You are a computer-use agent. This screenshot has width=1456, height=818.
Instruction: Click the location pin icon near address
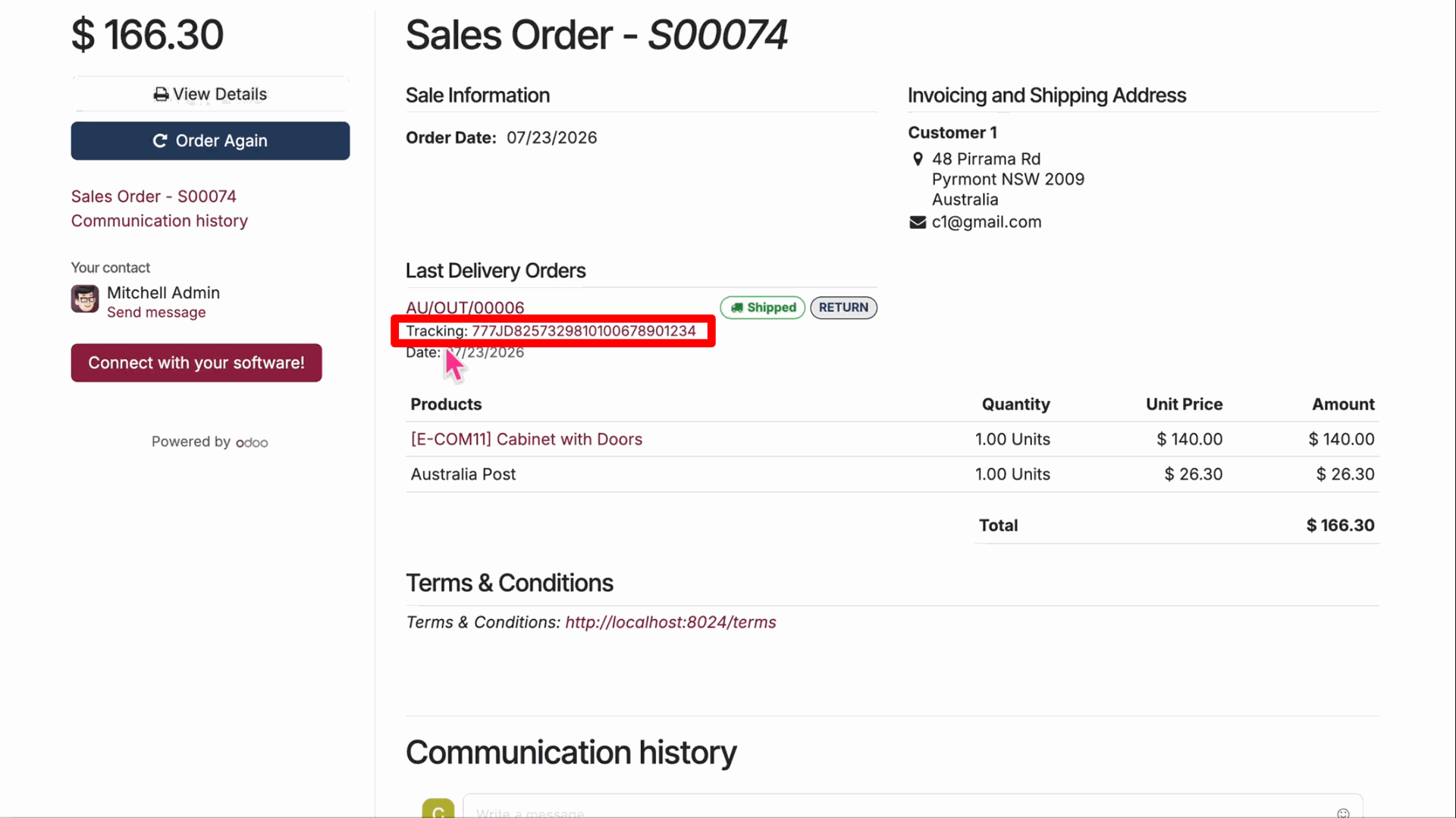918,159
